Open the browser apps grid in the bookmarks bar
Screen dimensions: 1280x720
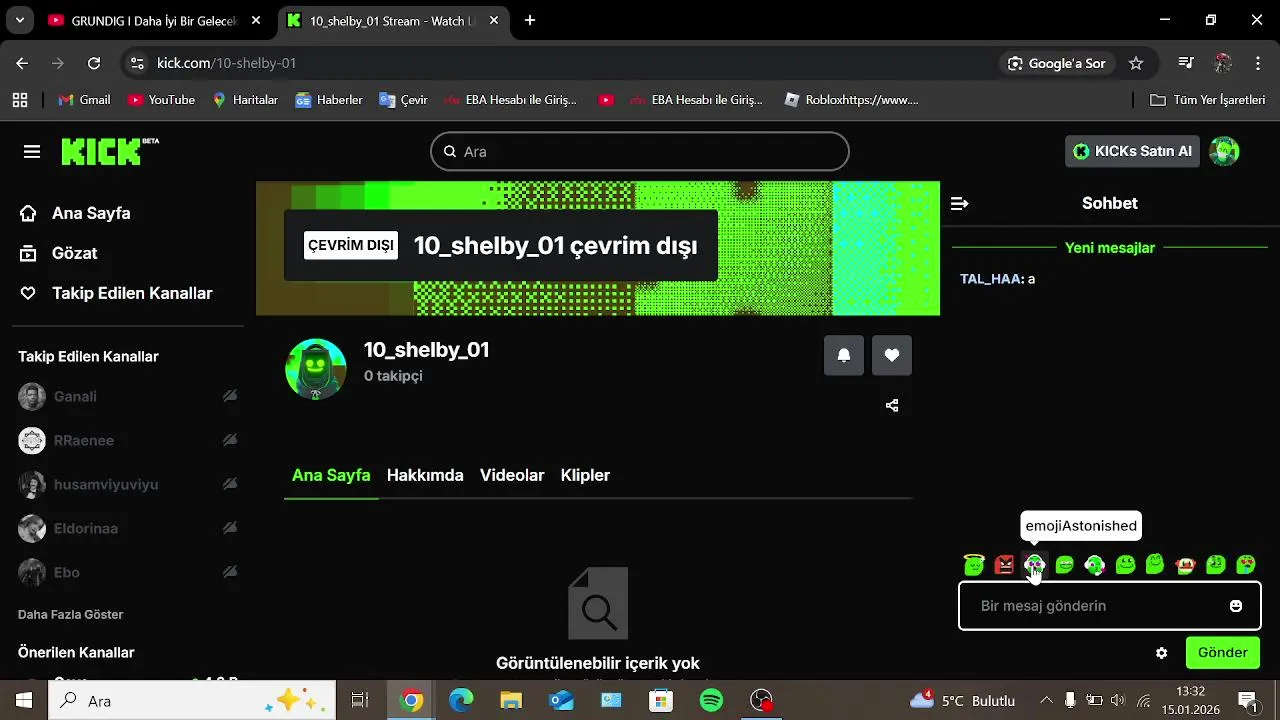(x=20, y=100)
